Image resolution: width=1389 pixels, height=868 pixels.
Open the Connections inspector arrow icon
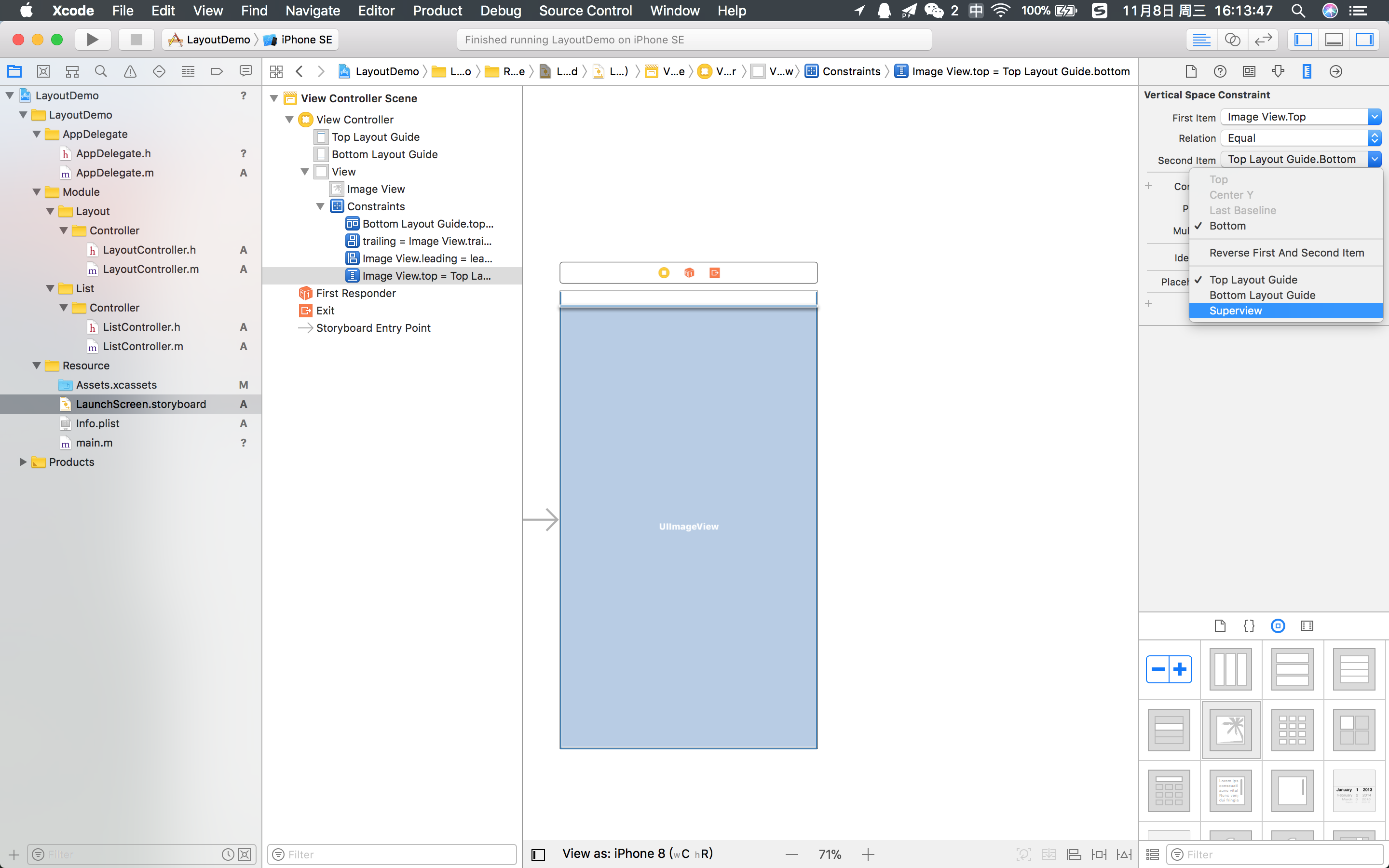pos(1335,71)
